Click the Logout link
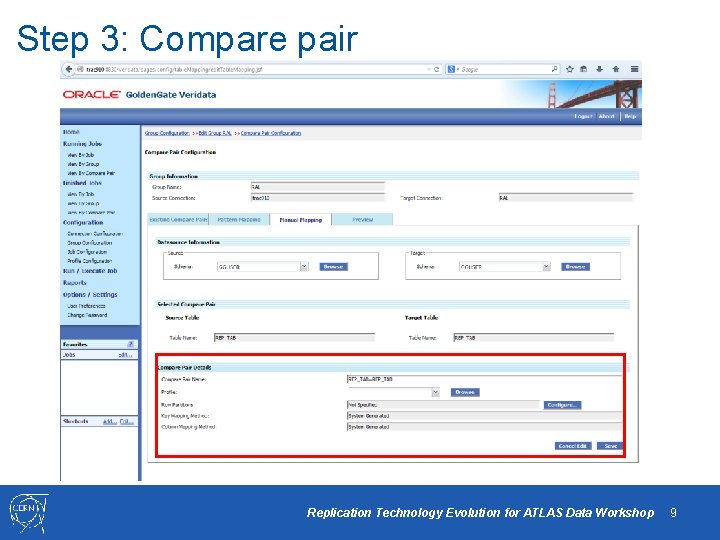The width and height of the screenshot is (720, 540). click(583, 116)
